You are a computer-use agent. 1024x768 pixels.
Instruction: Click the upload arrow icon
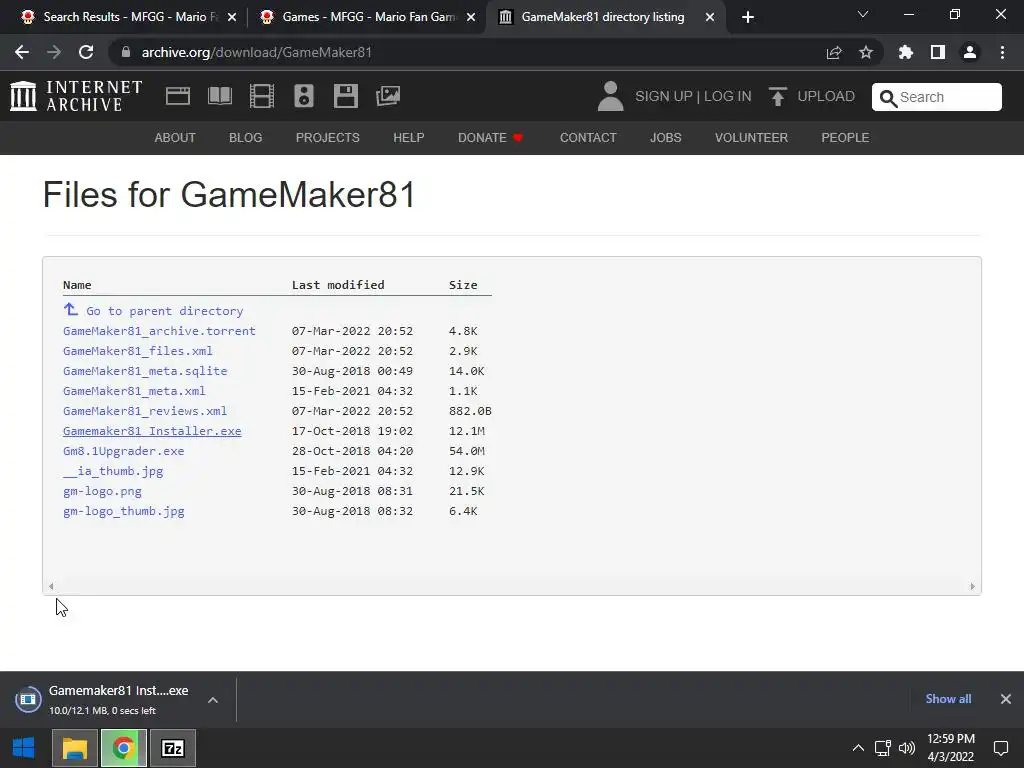click(x=777, y=97)
